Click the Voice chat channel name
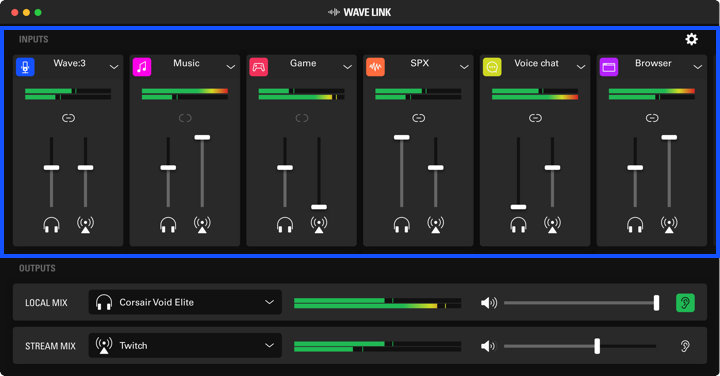 pos(536,63)
